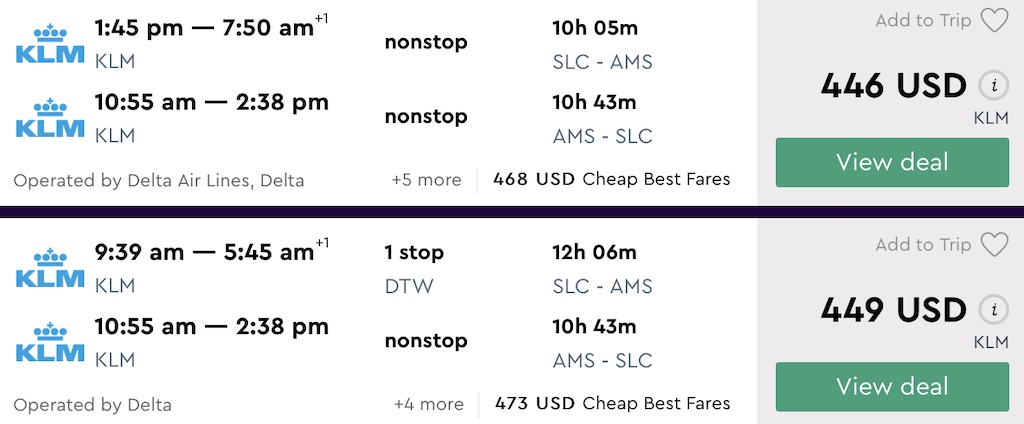Save the 446 USD flight with heart icon
This screenshot has width=1024, height=424.
pyautogui.click(x=994, y=21)
